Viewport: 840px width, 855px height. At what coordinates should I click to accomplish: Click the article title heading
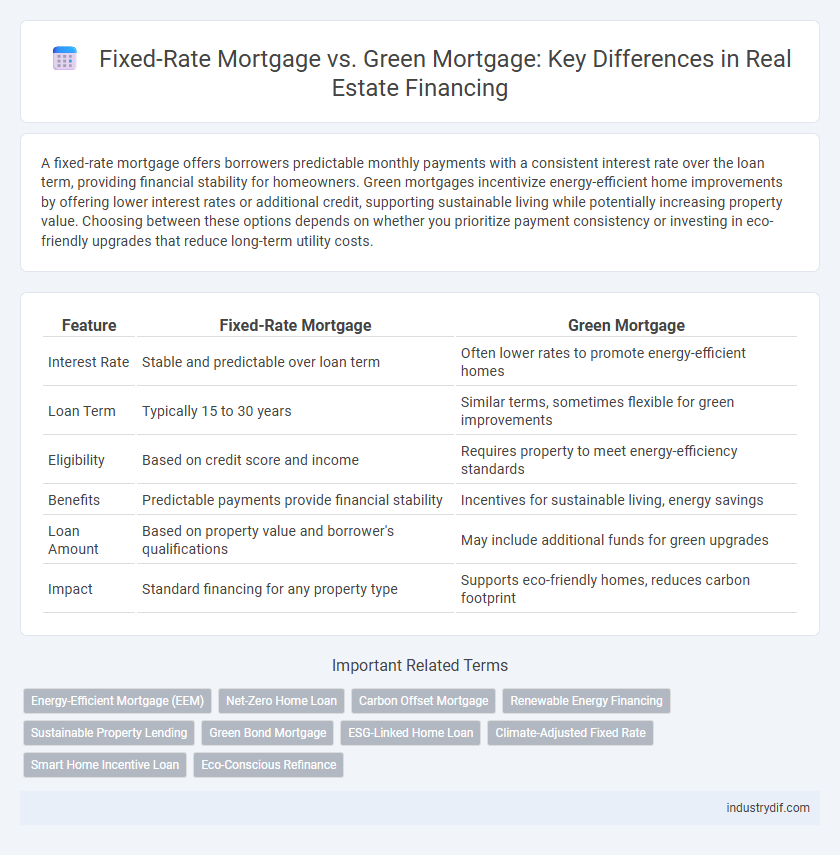pyautogui.click(x=445, y=73)
